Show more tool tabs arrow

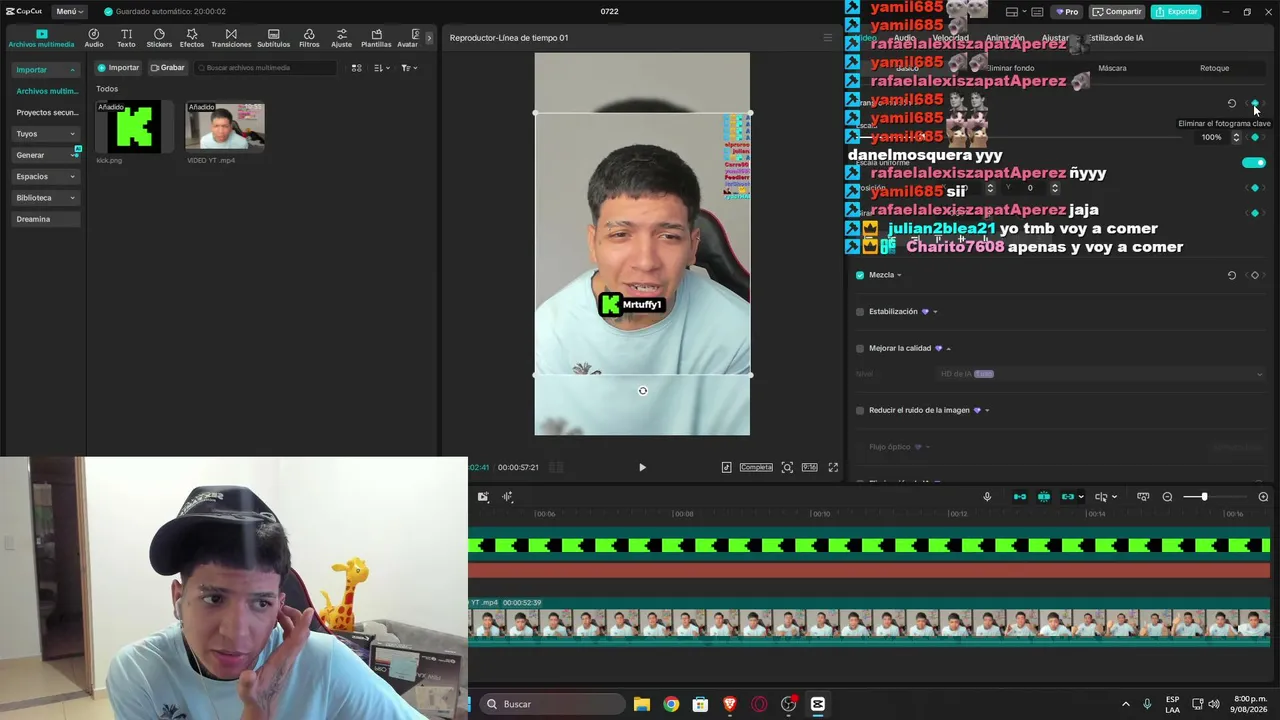click(430, 38)
